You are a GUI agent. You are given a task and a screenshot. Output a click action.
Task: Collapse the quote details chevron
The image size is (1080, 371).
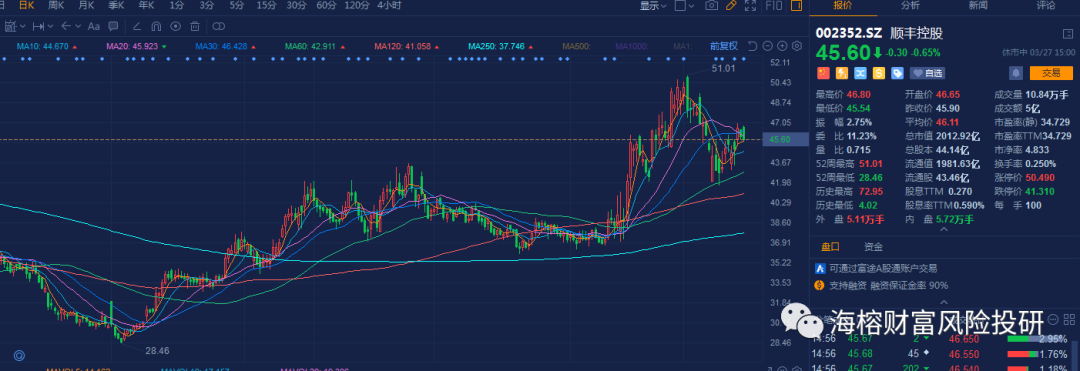[x=944, y=229]
